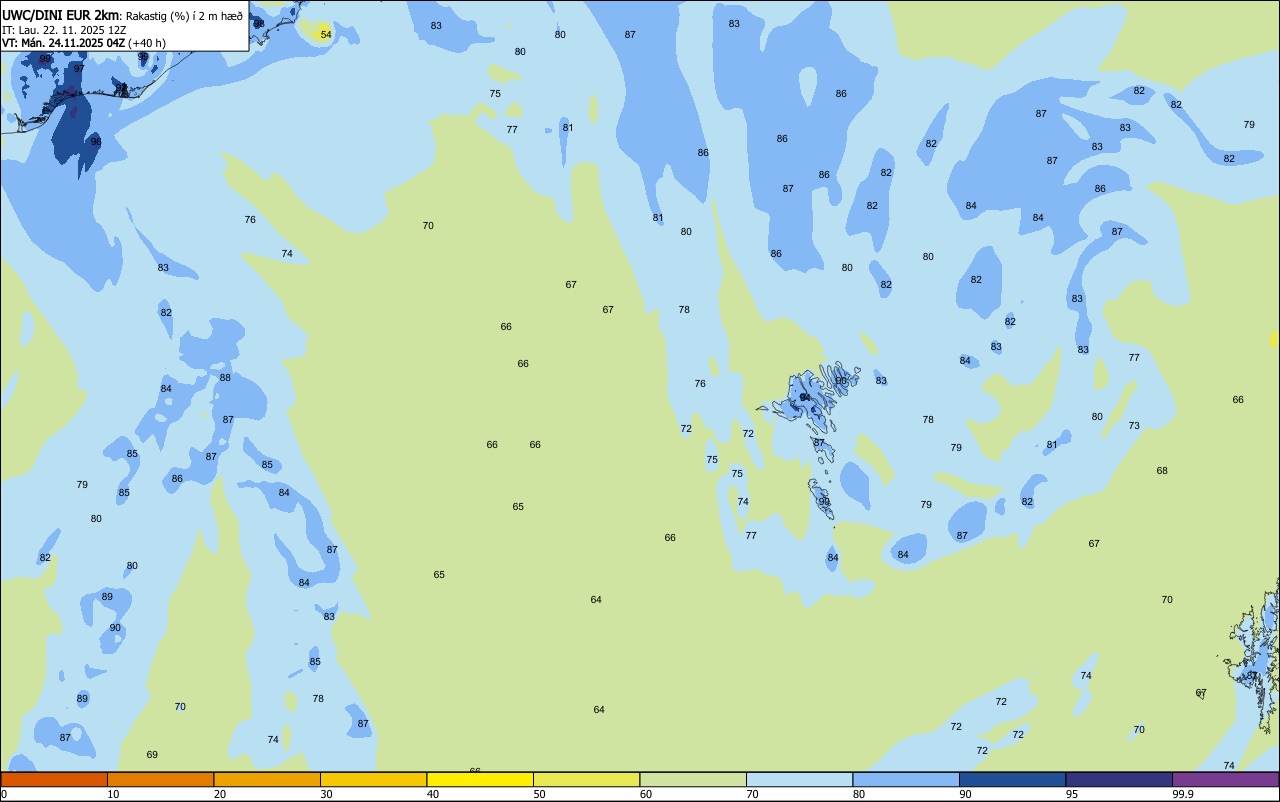Click the medium blue 80–90 legend swatch
Screen dimensions: 1280x802
click(x=906, y=779)
